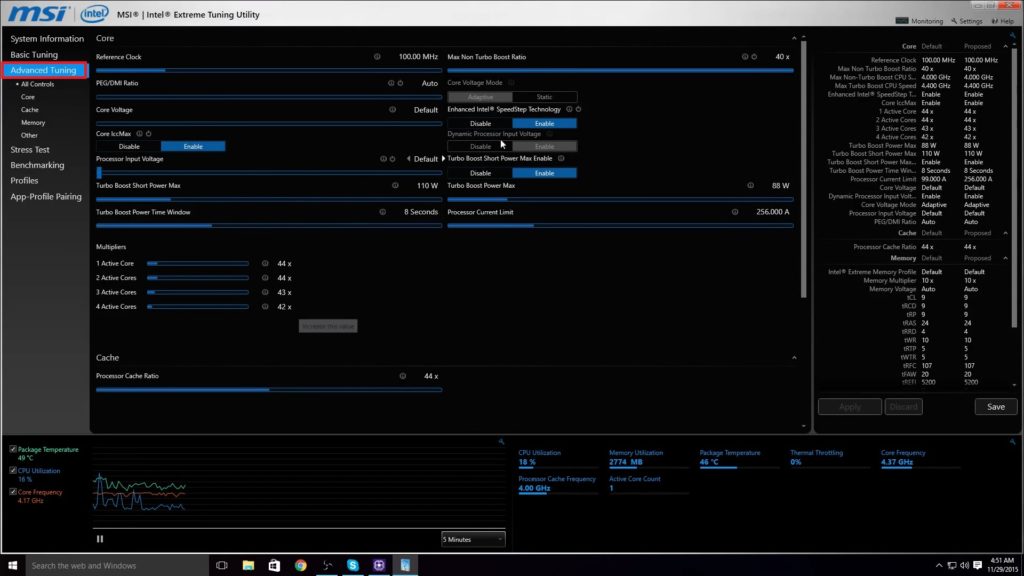Collapse the Cache group in the summary panel

point(1006,233)
